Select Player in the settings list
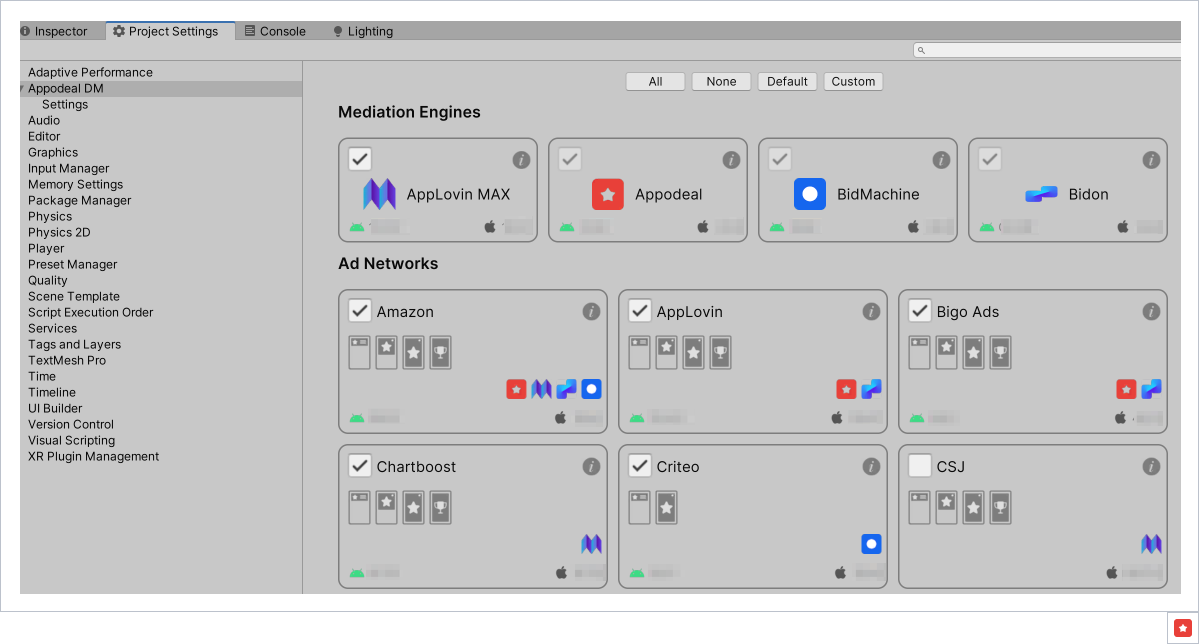Screen dimensions: 1199x644 pyautogui.click(x=46, y=249)
